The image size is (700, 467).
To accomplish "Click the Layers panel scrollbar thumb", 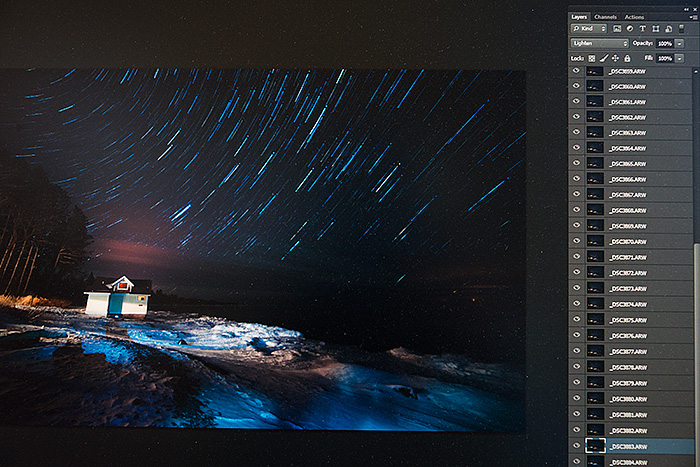I will click(696, 353).
